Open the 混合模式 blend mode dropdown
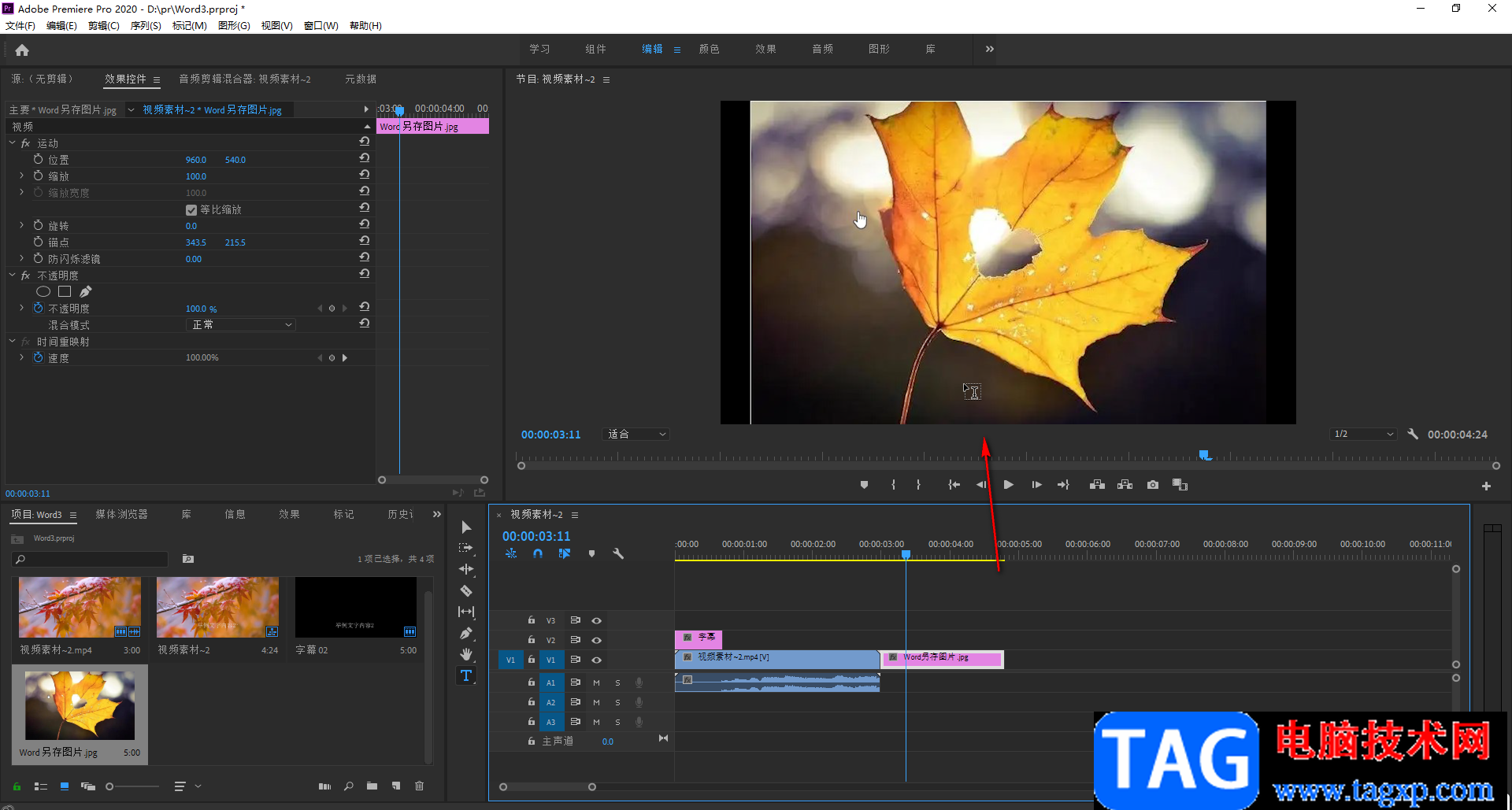 [x=242, y=325]
